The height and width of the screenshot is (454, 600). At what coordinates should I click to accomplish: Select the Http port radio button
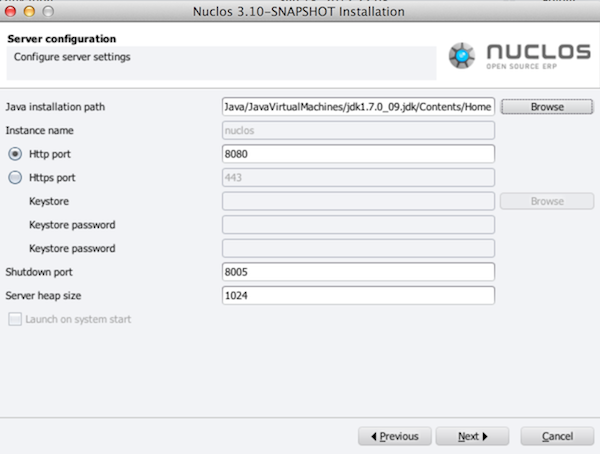pos(15,154)
